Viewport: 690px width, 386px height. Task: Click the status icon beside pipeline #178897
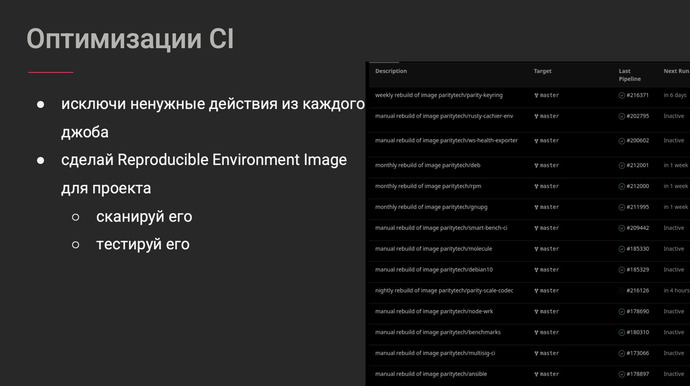pyautogui.click(x=621, y=375)
